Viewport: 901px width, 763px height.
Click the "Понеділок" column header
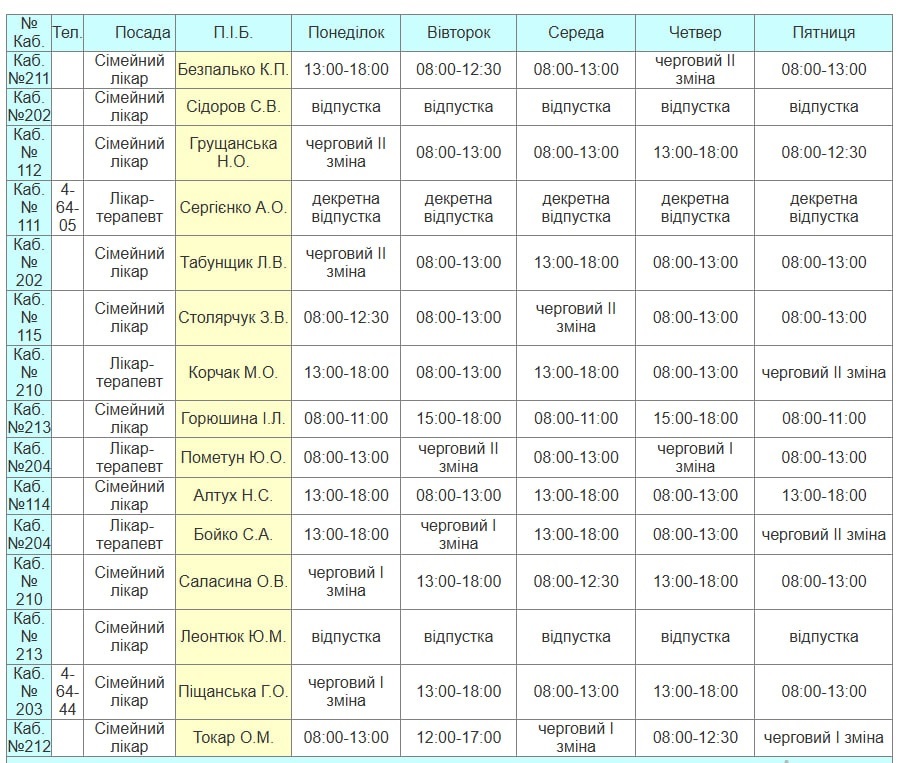346,33
